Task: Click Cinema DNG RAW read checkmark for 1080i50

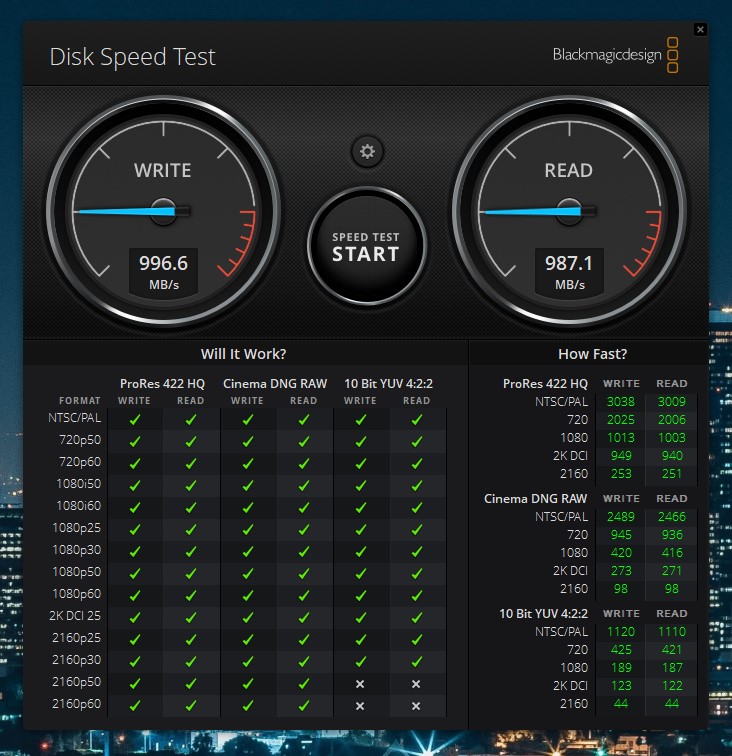Action: click(x=304, y=486)
